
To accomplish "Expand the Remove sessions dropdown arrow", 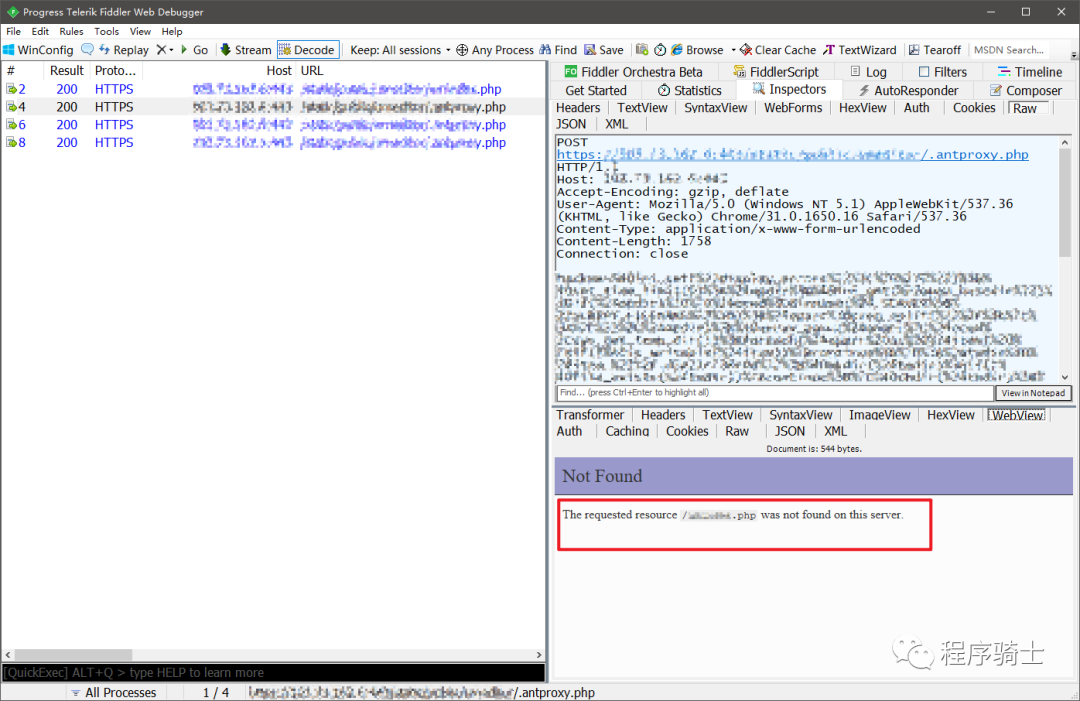I will click(172, 50).
